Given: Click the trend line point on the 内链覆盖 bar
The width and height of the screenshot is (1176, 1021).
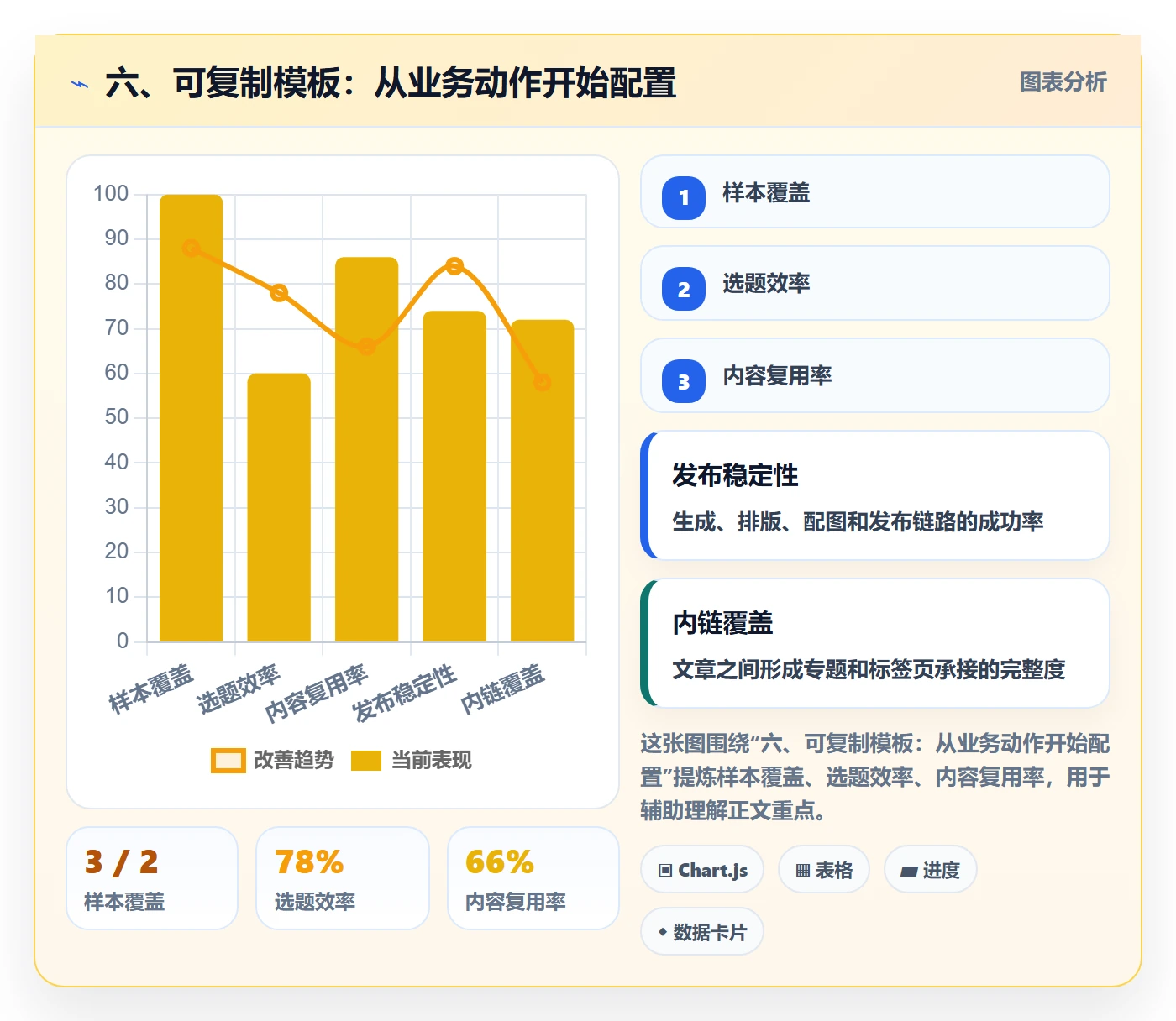Looking at the screenshot, I should coord(543,382).
